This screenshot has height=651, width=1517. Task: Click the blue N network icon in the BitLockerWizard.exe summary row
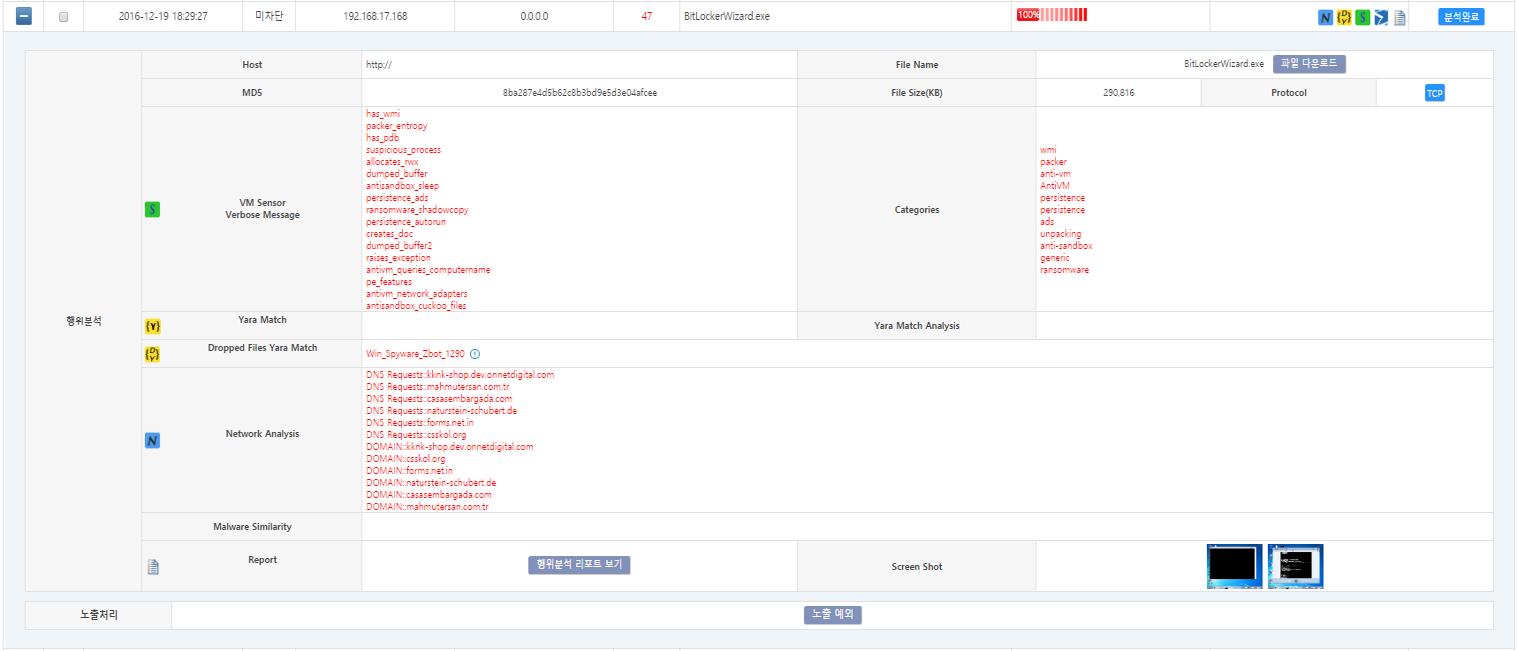[1326, 17]
